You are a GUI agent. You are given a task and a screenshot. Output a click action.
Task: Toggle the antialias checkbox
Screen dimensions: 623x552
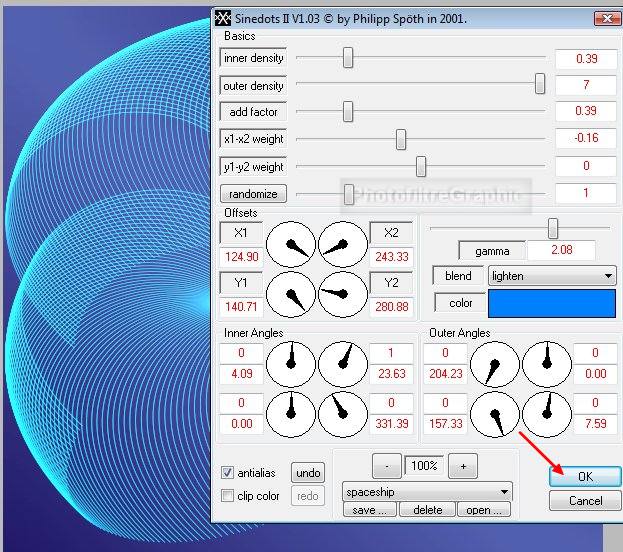(x=227, y=473)
